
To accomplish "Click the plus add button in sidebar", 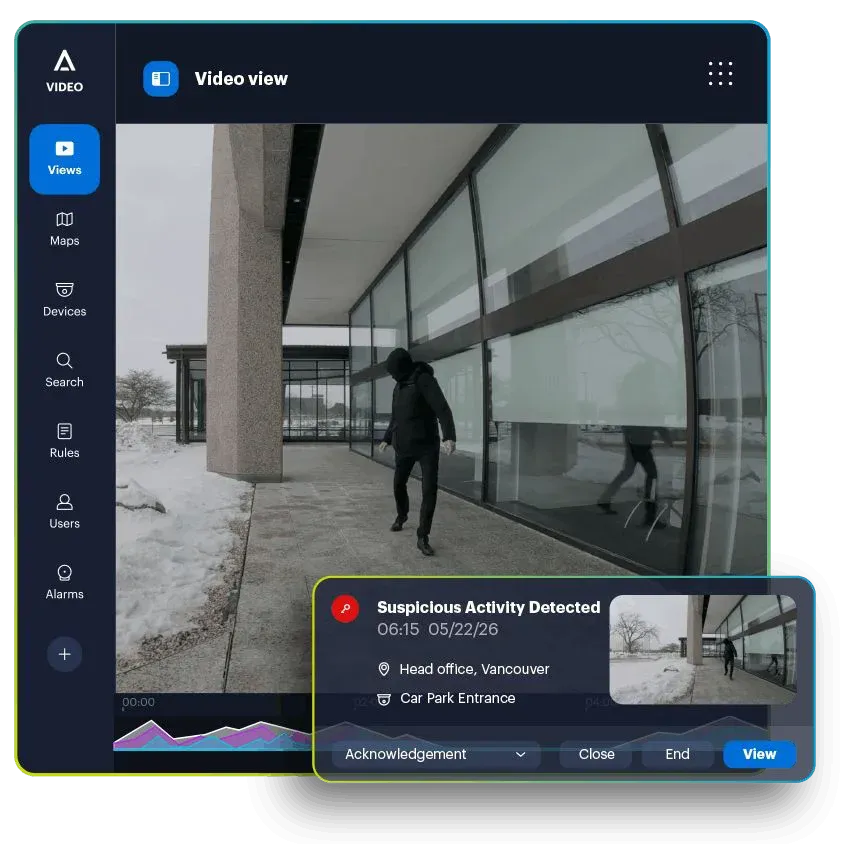I will click(x=65, y=654).
